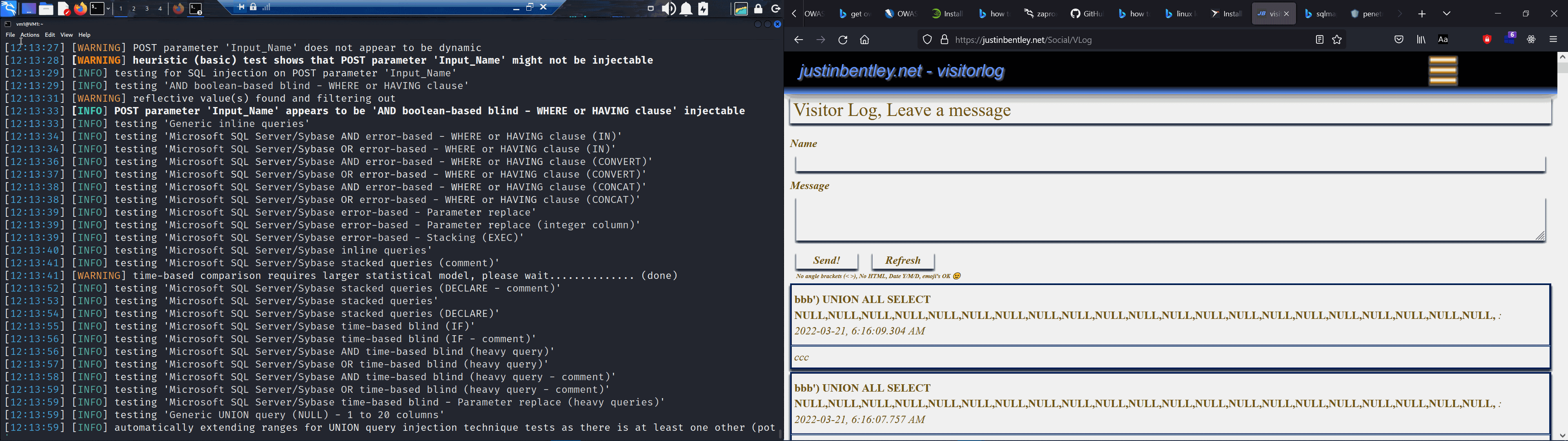Screen dimensions: 1568x441
Task: Open the terminal View menu
Action: [67, 36]
